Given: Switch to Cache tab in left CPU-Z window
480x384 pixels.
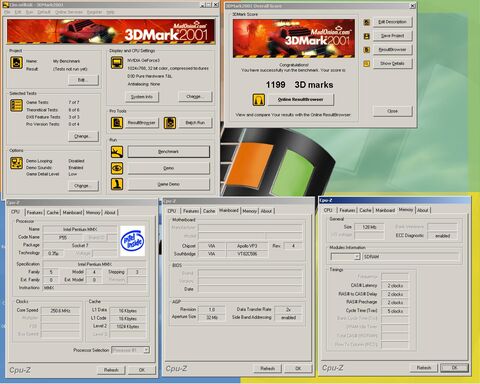Looking at the screenshot, I should [52, 212].
